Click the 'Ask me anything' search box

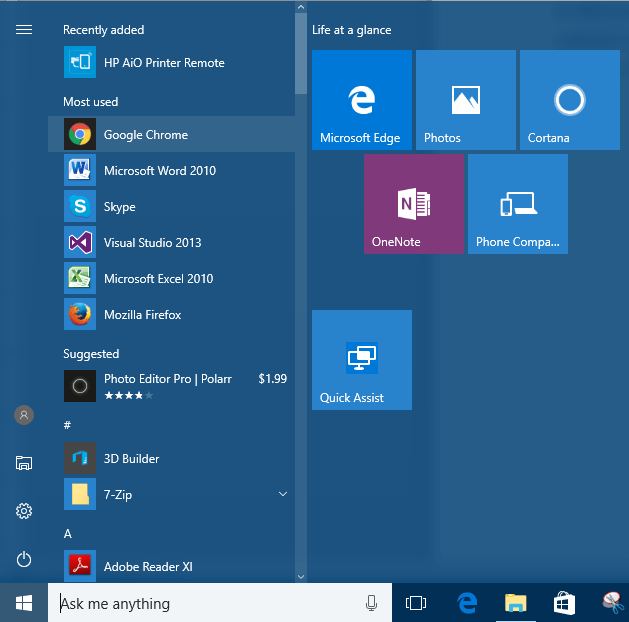(200, 603)
